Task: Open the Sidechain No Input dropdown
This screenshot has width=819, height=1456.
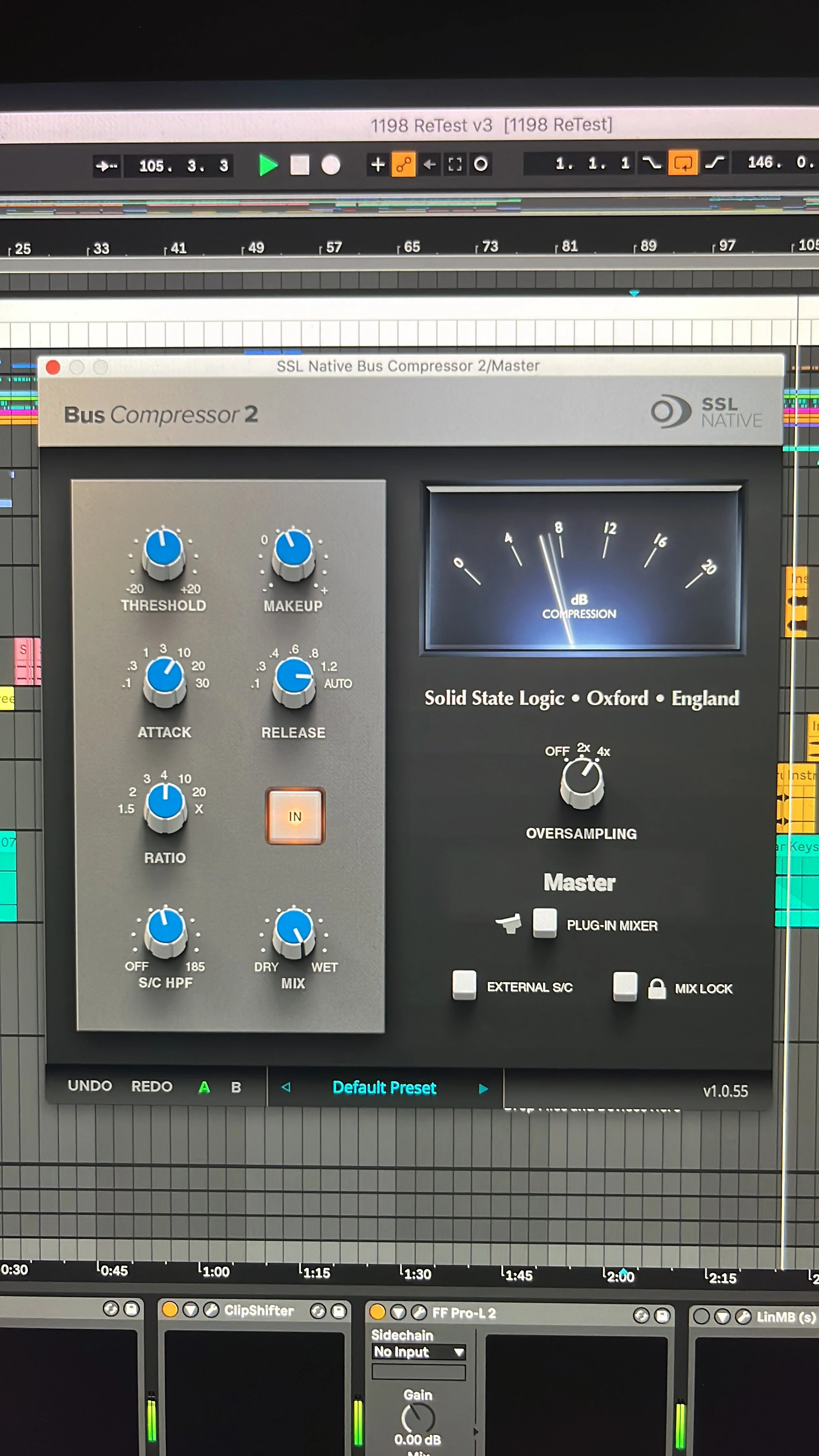Action: tap(419, 1352)
